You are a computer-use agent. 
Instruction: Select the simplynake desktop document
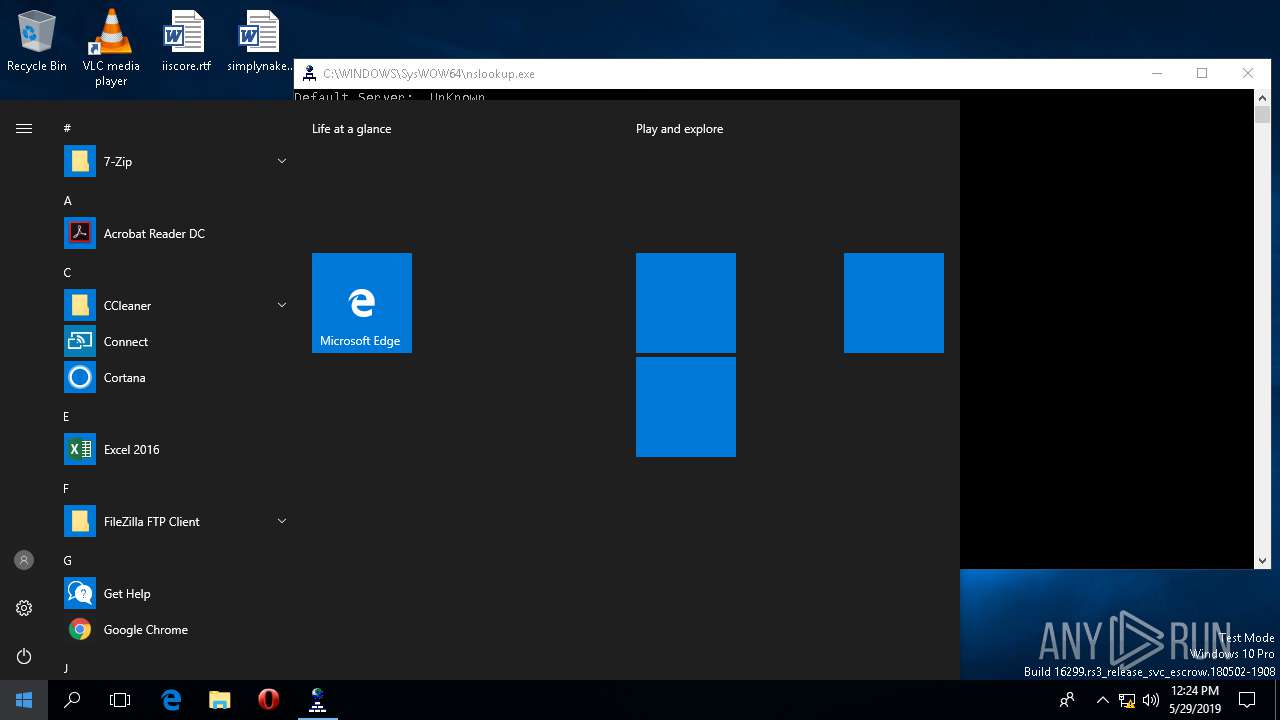tap(259, 42)
